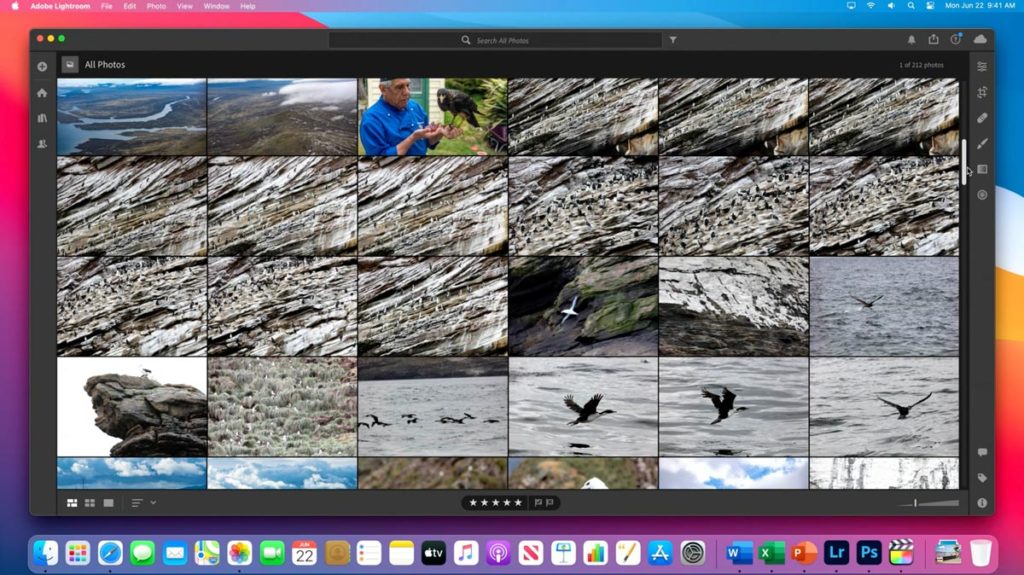Open the Trash in the Dock
The height and width of the screenshot is (575, 1024).
[980, 553]
